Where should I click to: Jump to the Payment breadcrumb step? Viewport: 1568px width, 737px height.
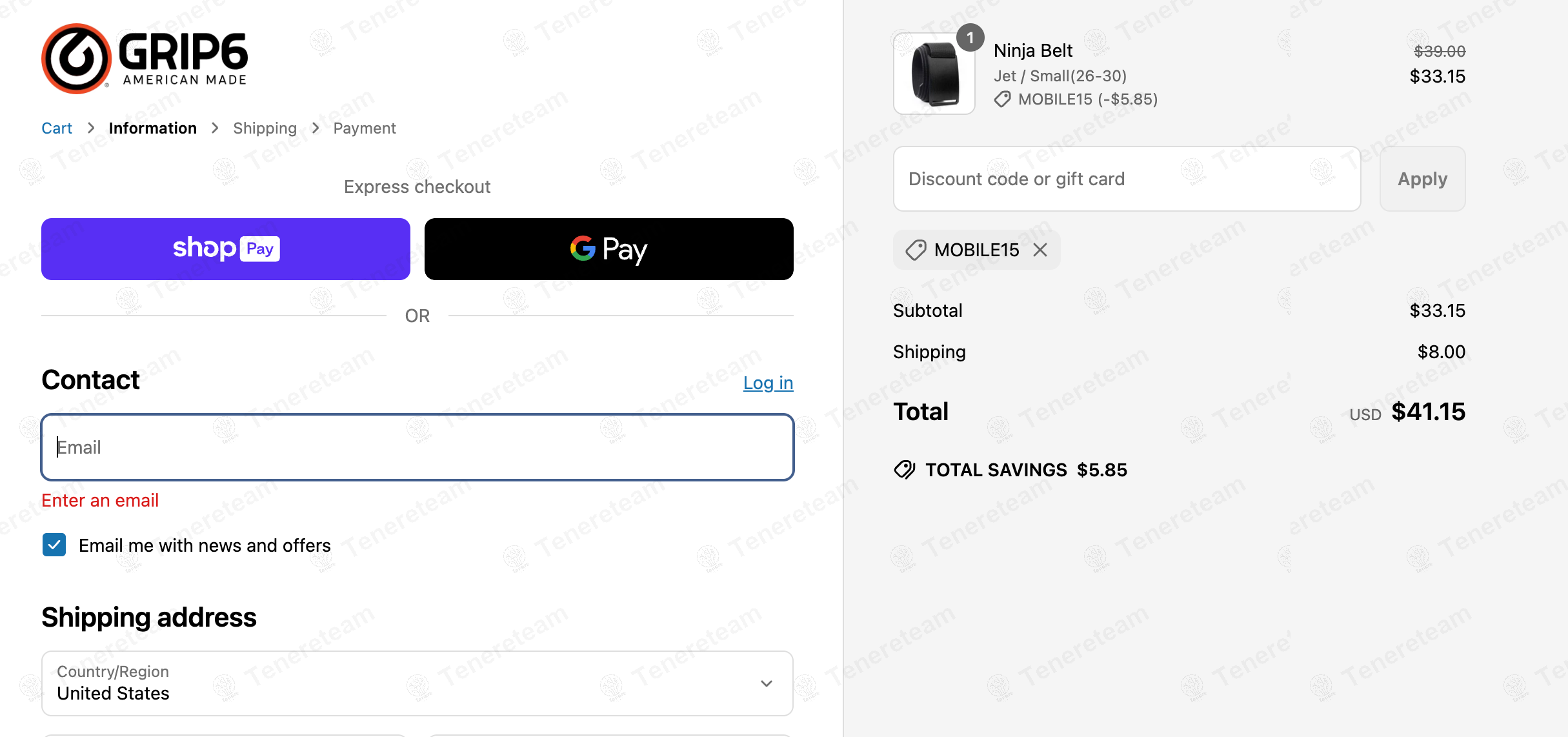(x=365, y=128)
